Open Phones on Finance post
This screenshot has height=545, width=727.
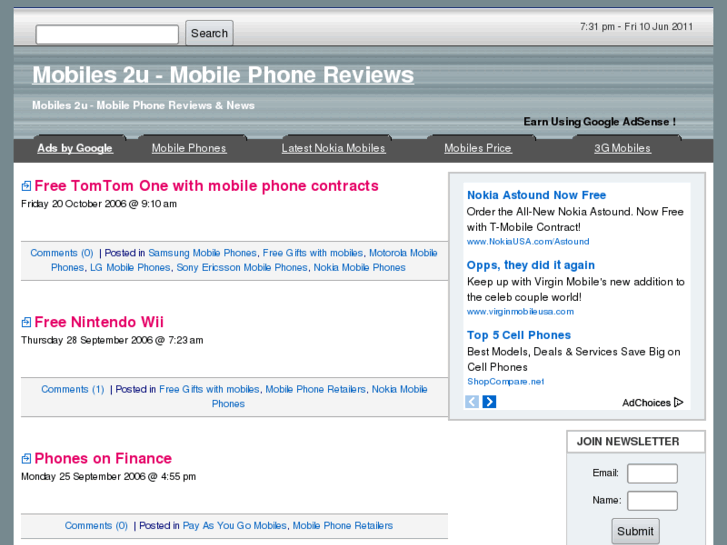click(103, 458)
